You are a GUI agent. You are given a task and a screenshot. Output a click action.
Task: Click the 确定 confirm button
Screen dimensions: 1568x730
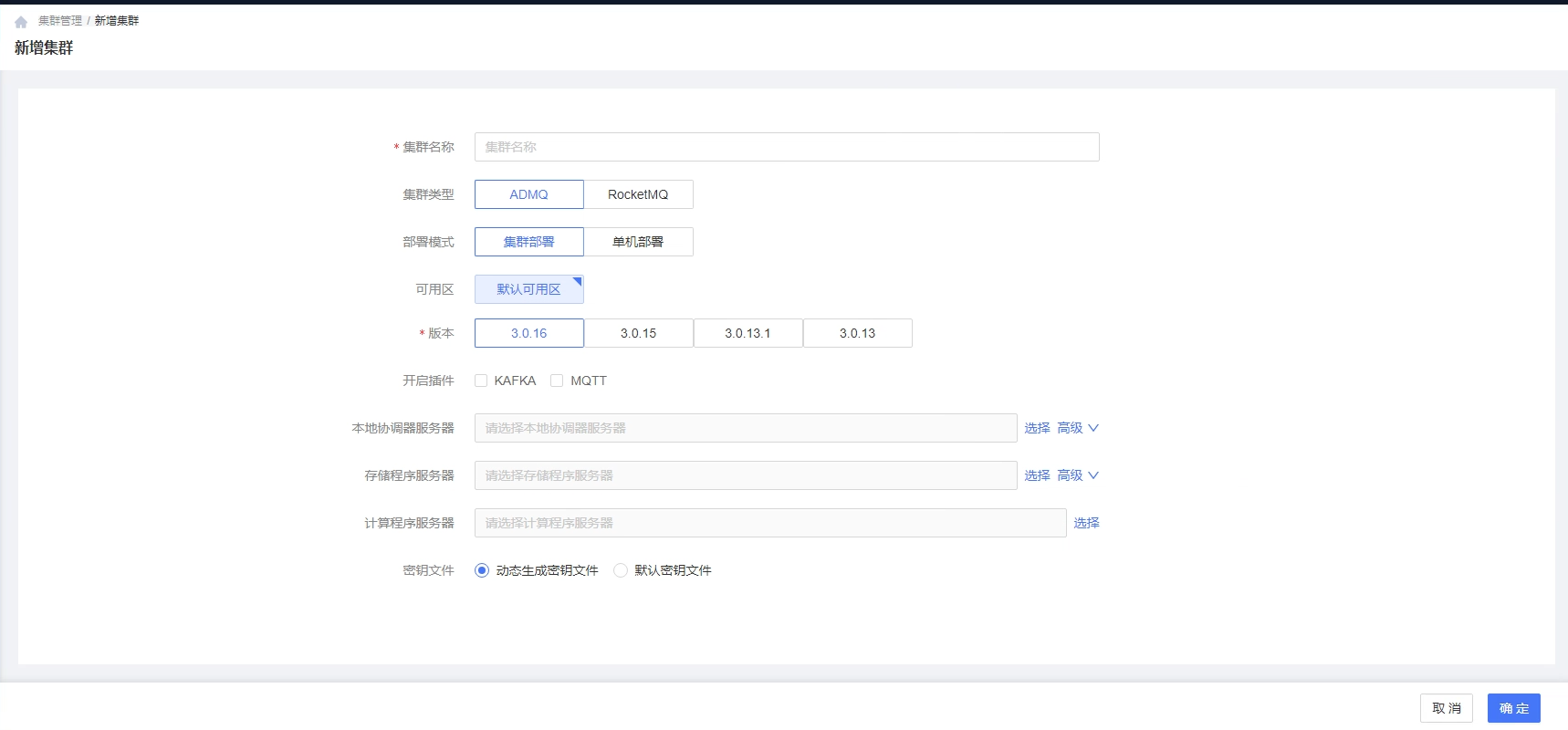[1514, 708]
